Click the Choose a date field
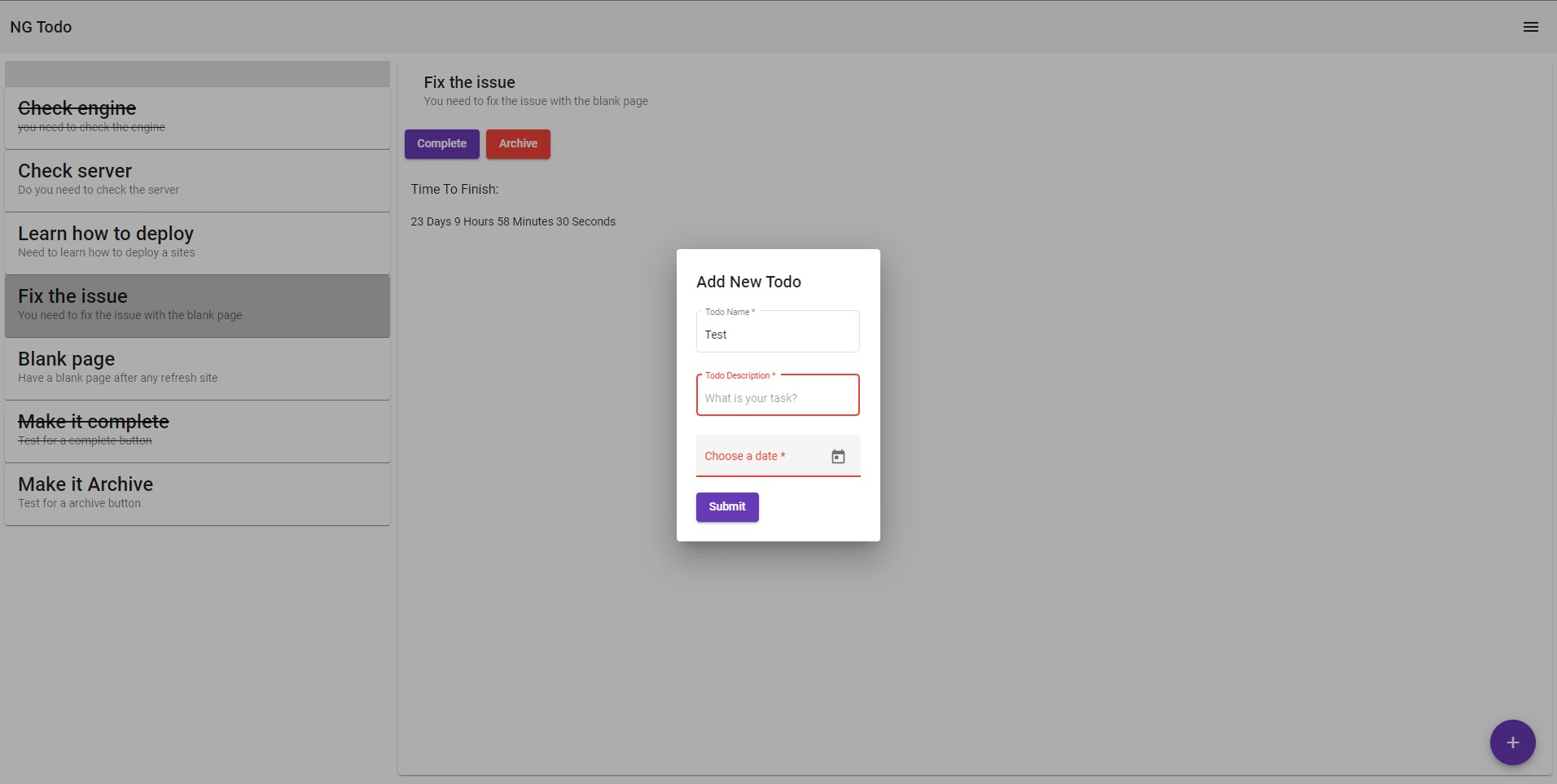The image size is (1557, 784). (778, 456)
